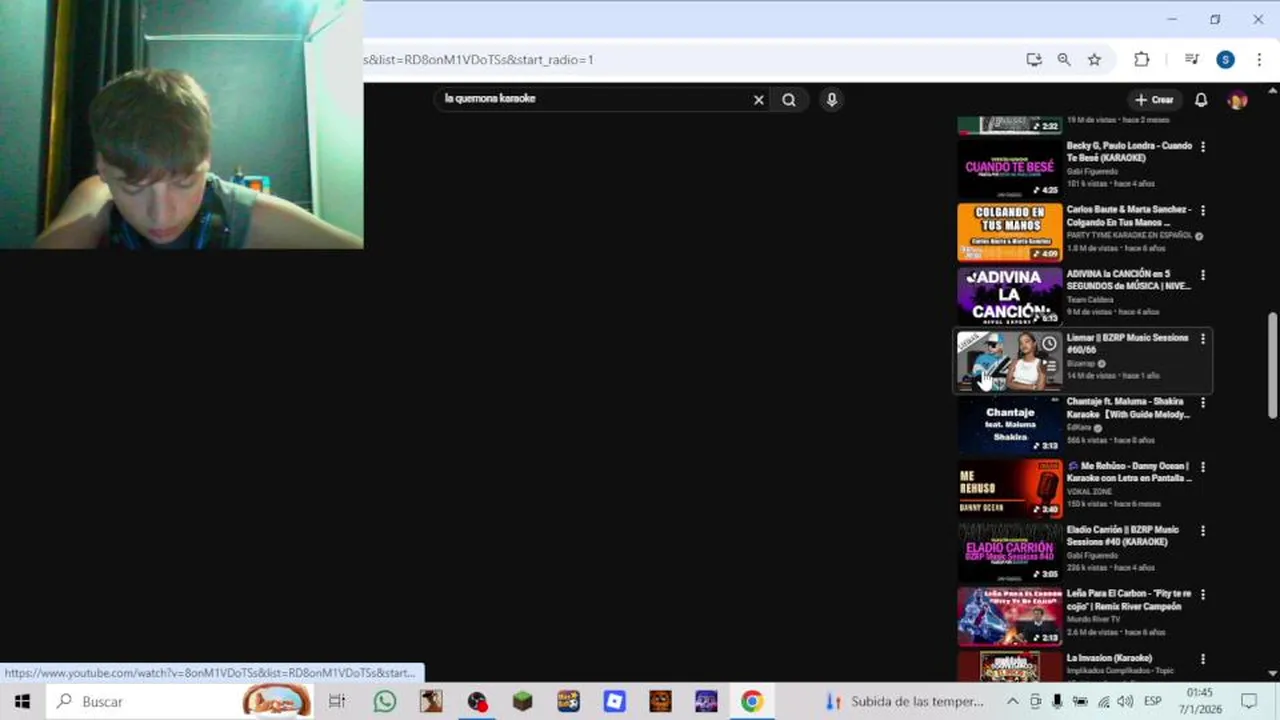The image size is (1280, 720).
Task: Open the taskbar clock showing 01:45
Action: [1200, 701]
